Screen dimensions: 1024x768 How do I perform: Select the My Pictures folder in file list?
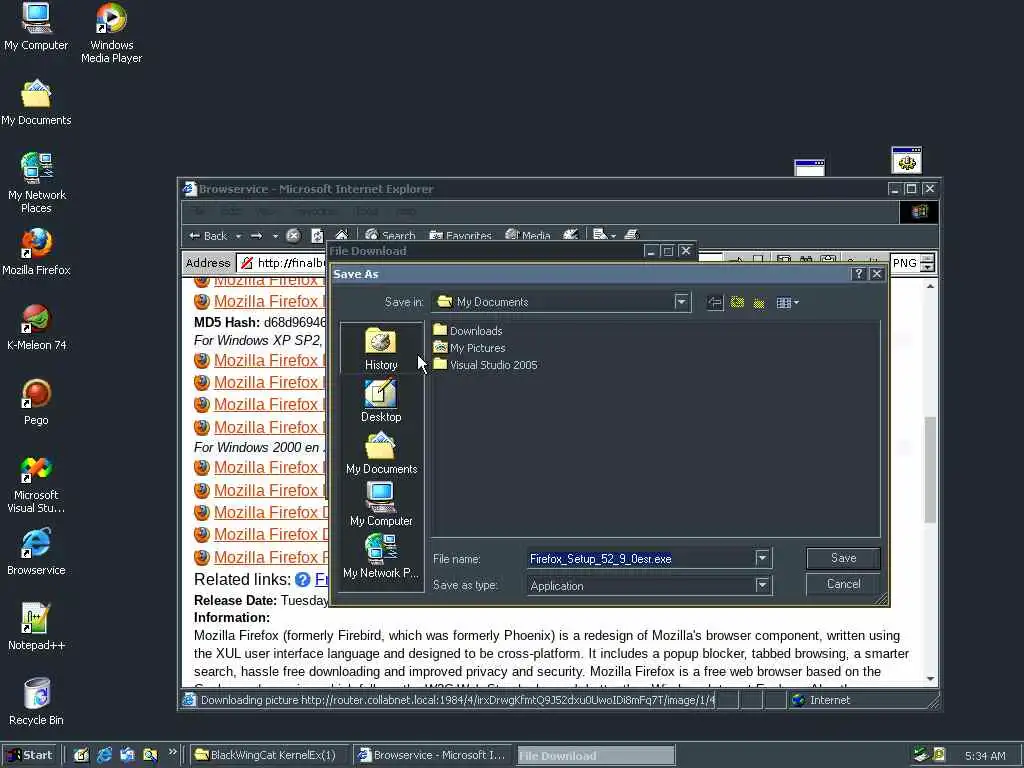pyautogui.click(x=470, y=348)
